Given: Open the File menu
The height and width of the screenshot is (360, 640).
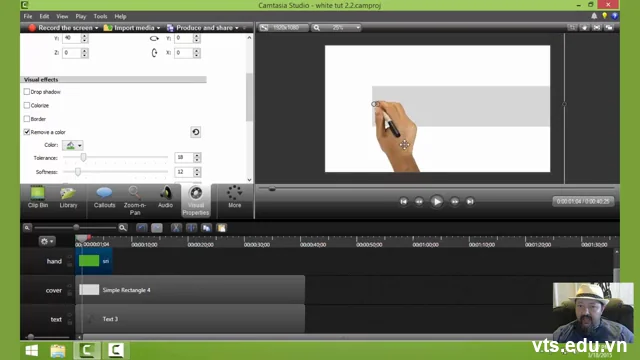Looking at the screenshot, I should pos(28,16).
